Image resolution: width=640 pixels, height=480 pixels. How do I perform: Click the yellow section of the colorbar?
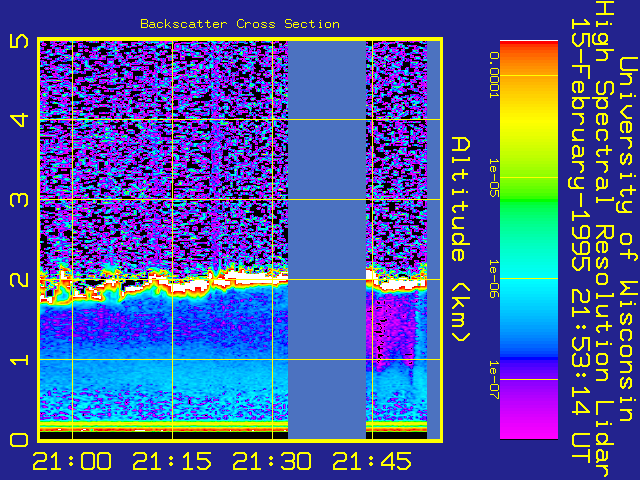pyautogui.click(x=529, y=122)
